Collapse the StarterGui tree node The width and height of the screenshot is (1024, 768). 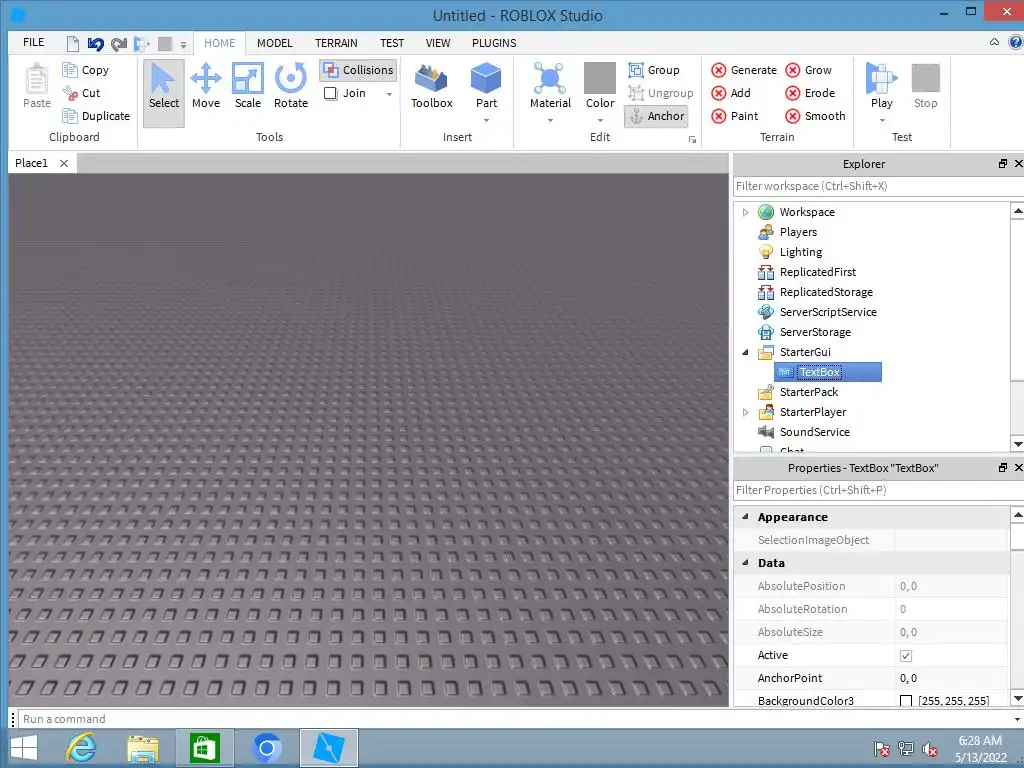[745, 352]
